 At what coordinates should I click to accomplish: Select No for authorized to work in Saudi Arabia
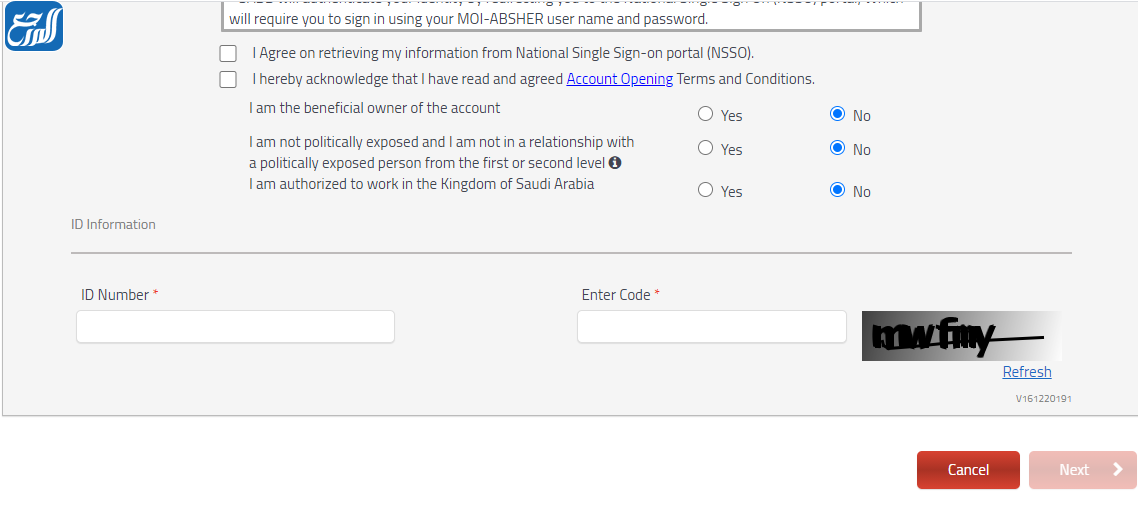[x=838, y=190]
